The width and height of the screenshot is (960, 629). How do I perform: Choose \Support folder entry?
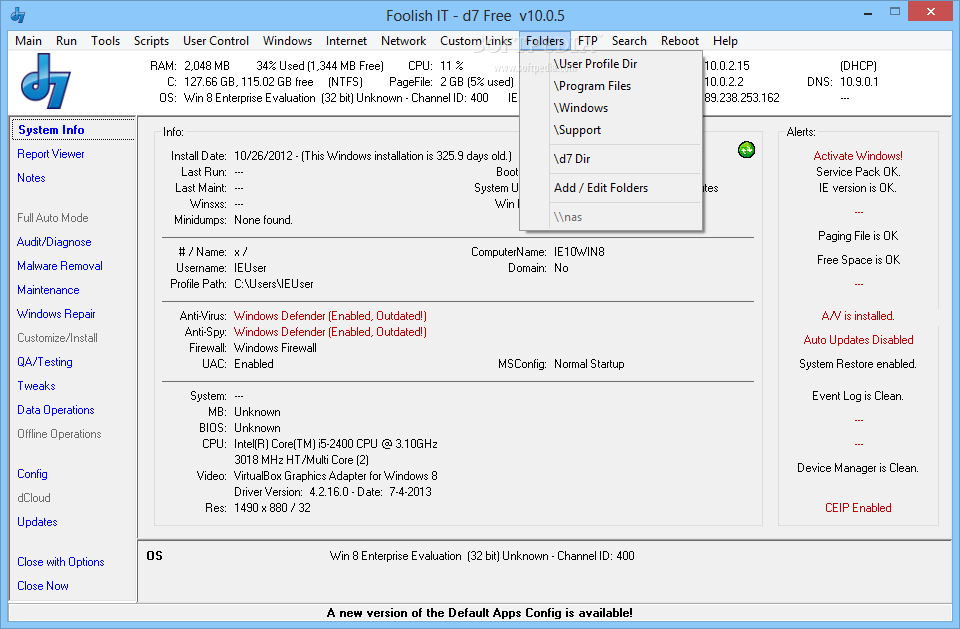610,130
